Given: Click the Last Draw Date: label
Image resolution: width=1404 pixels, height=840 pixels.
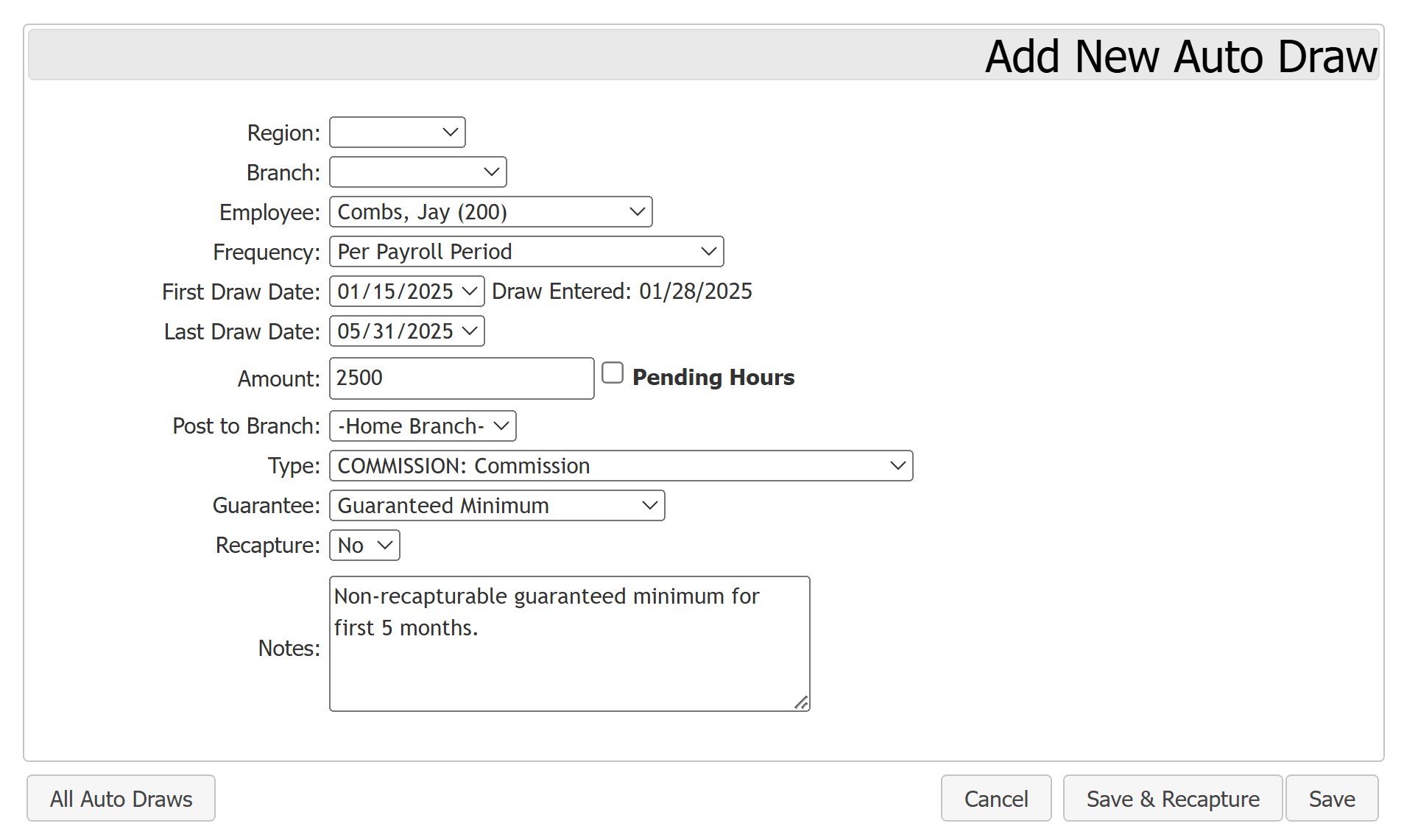Looking at the screenshot, I should coord(241,332).
